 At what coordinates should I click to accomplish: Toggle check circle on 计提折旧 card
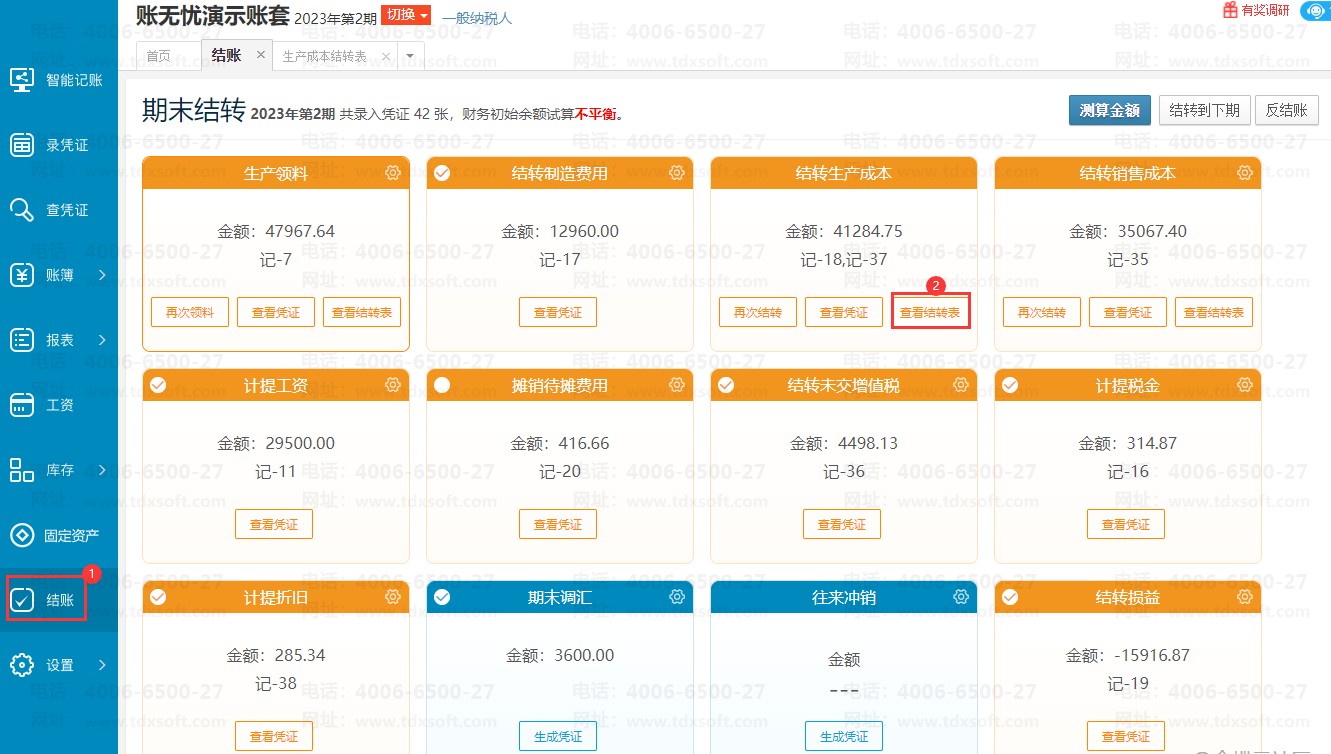158,597
